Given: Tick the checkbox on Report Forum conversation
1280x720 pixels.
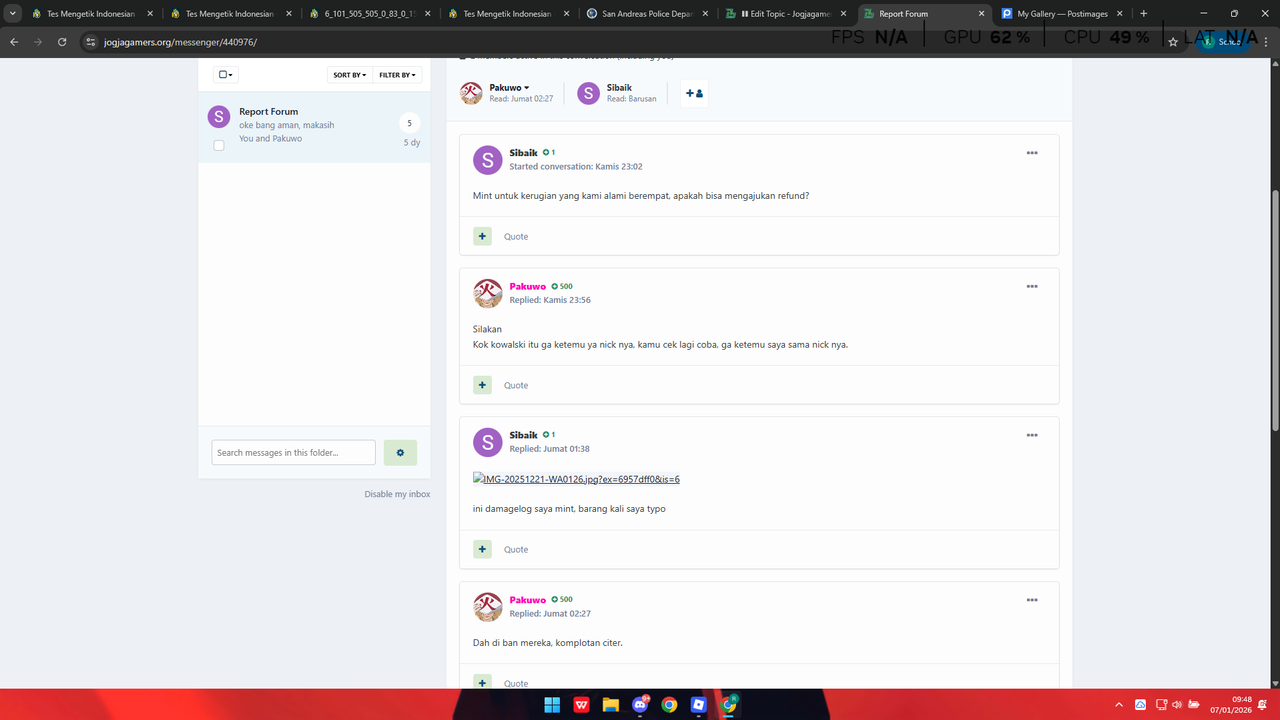Looking at the screenshot, I should pyautogui.click(x=219, y=145).
